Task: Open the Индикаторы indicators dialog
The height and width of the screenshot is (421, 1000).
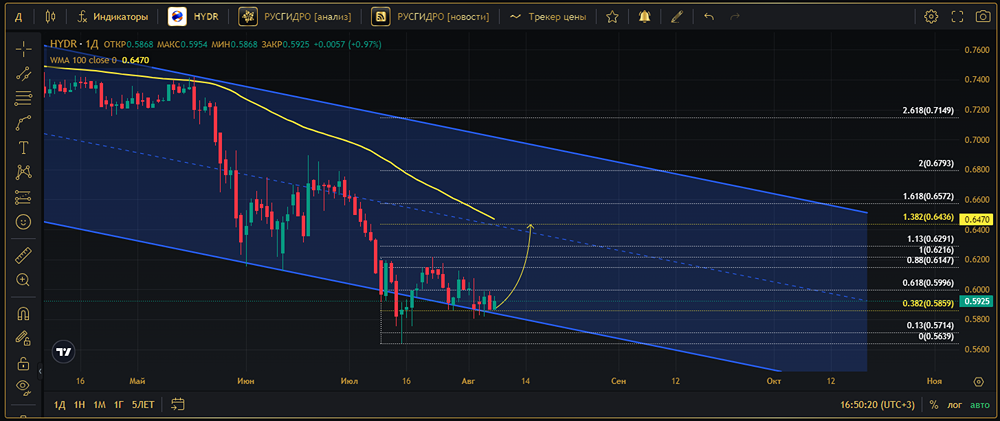Action: pyautogui.click(x=113, y=17)
